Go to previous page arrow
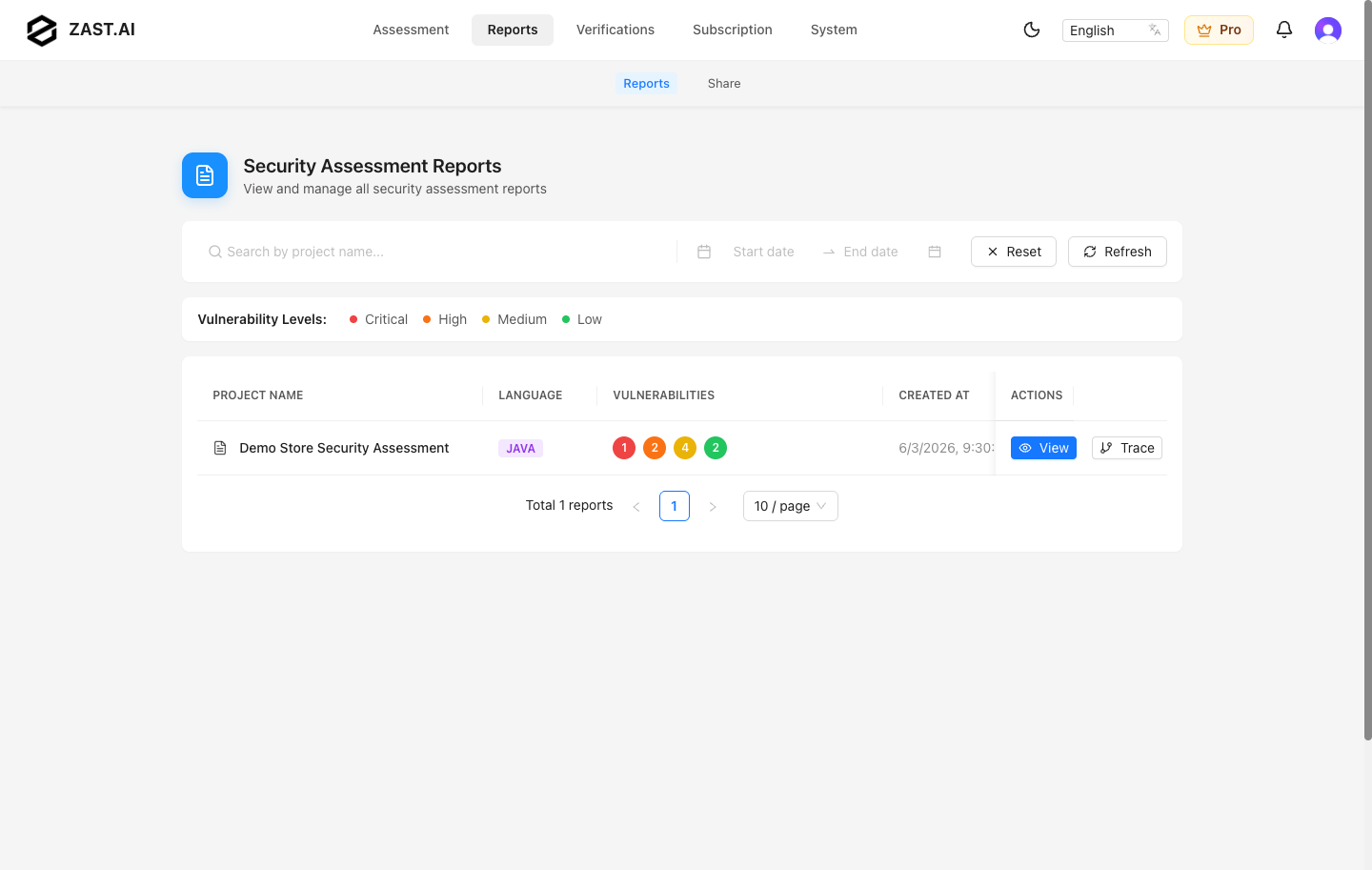Viewport: 1372px width, 870px height. [x=636, y=506]
